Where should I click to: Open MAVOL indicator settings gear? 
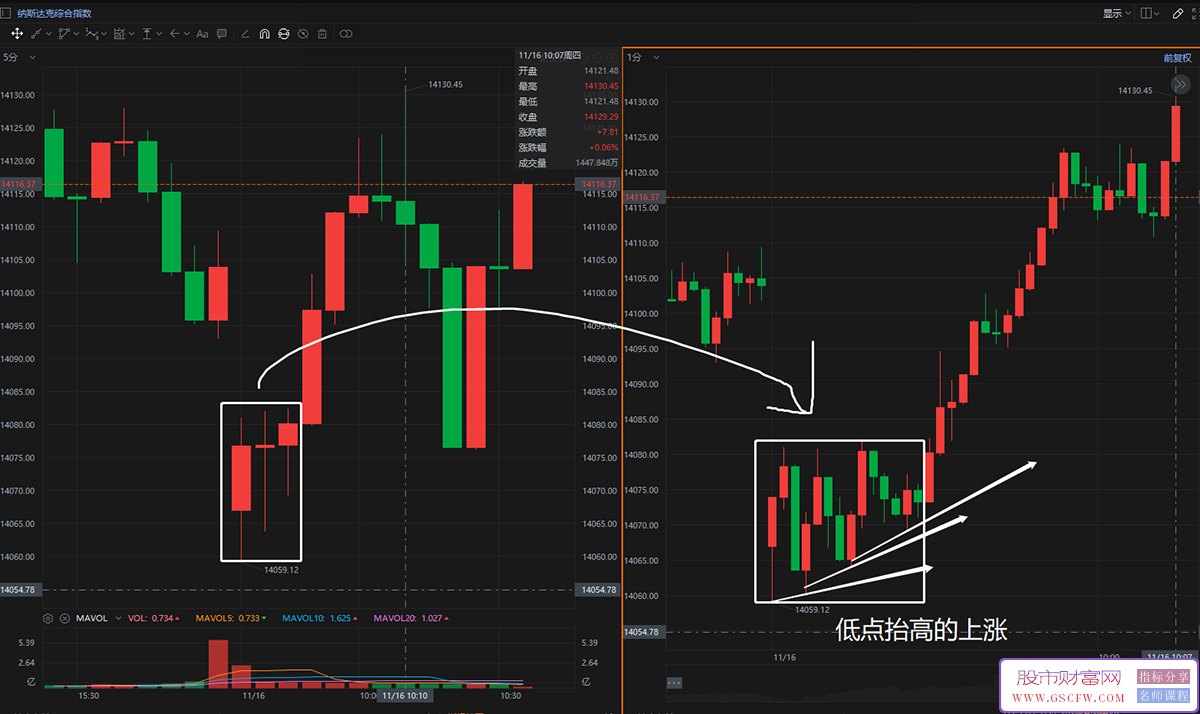48,618
